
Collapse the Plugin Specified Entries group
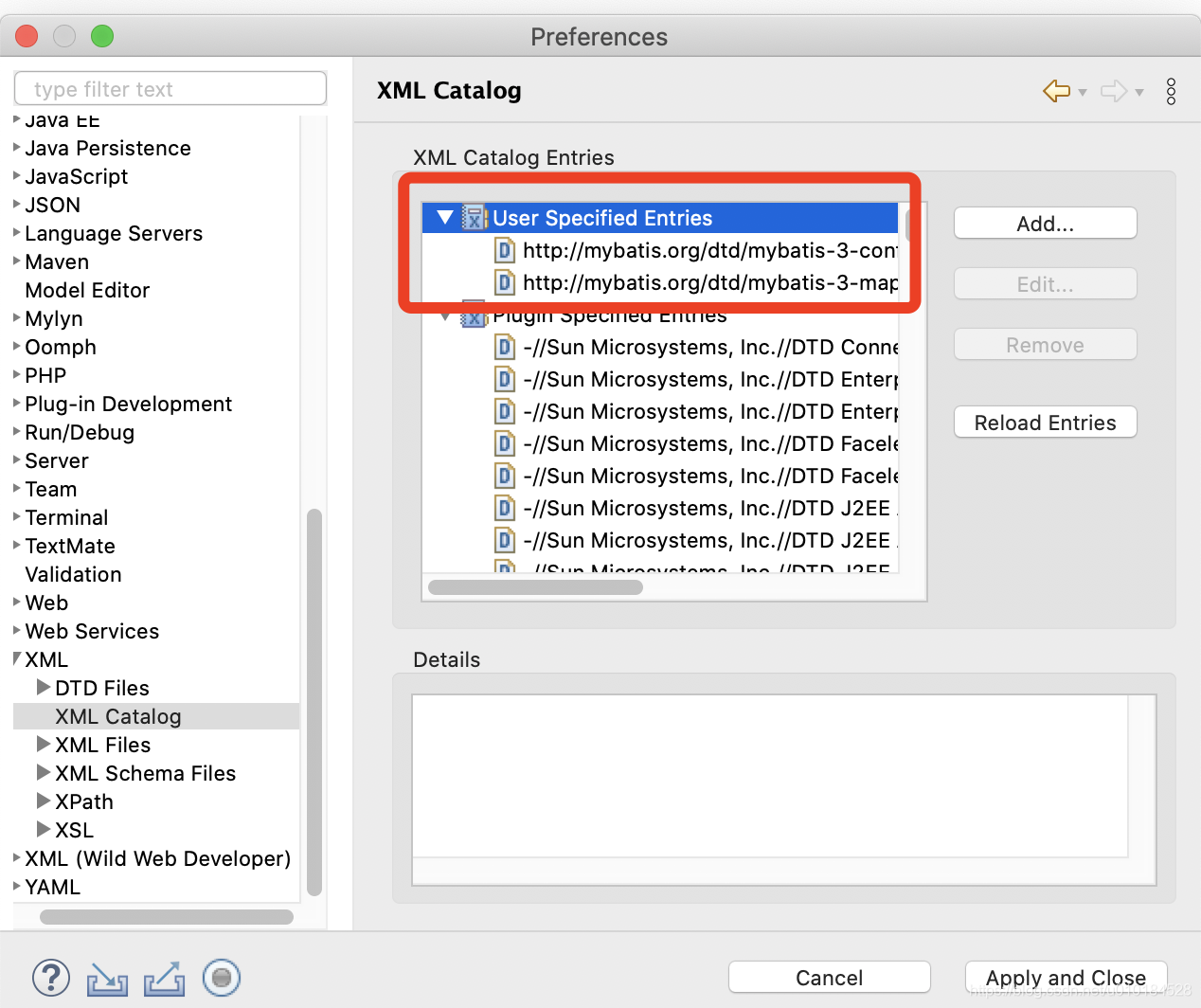coord(444,315)
